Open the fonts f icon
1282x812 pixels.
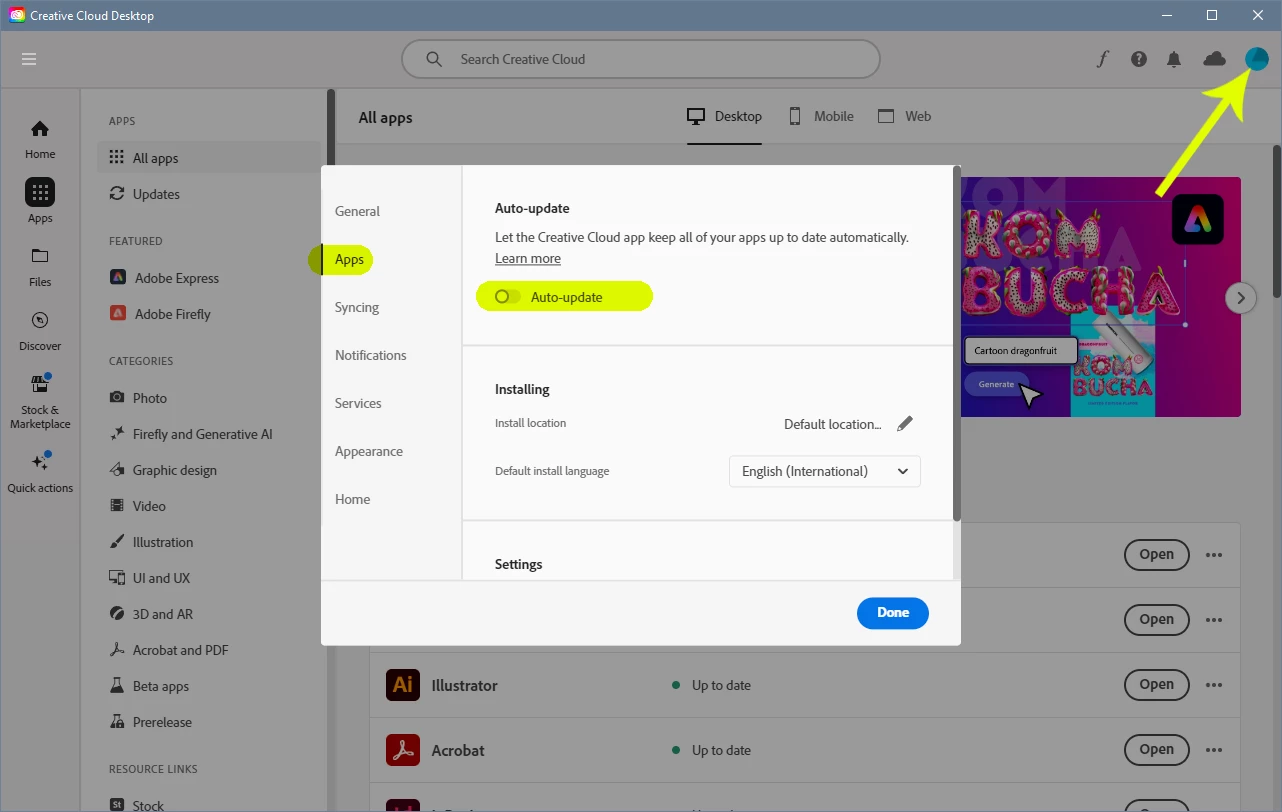[x=1102, y=59]
